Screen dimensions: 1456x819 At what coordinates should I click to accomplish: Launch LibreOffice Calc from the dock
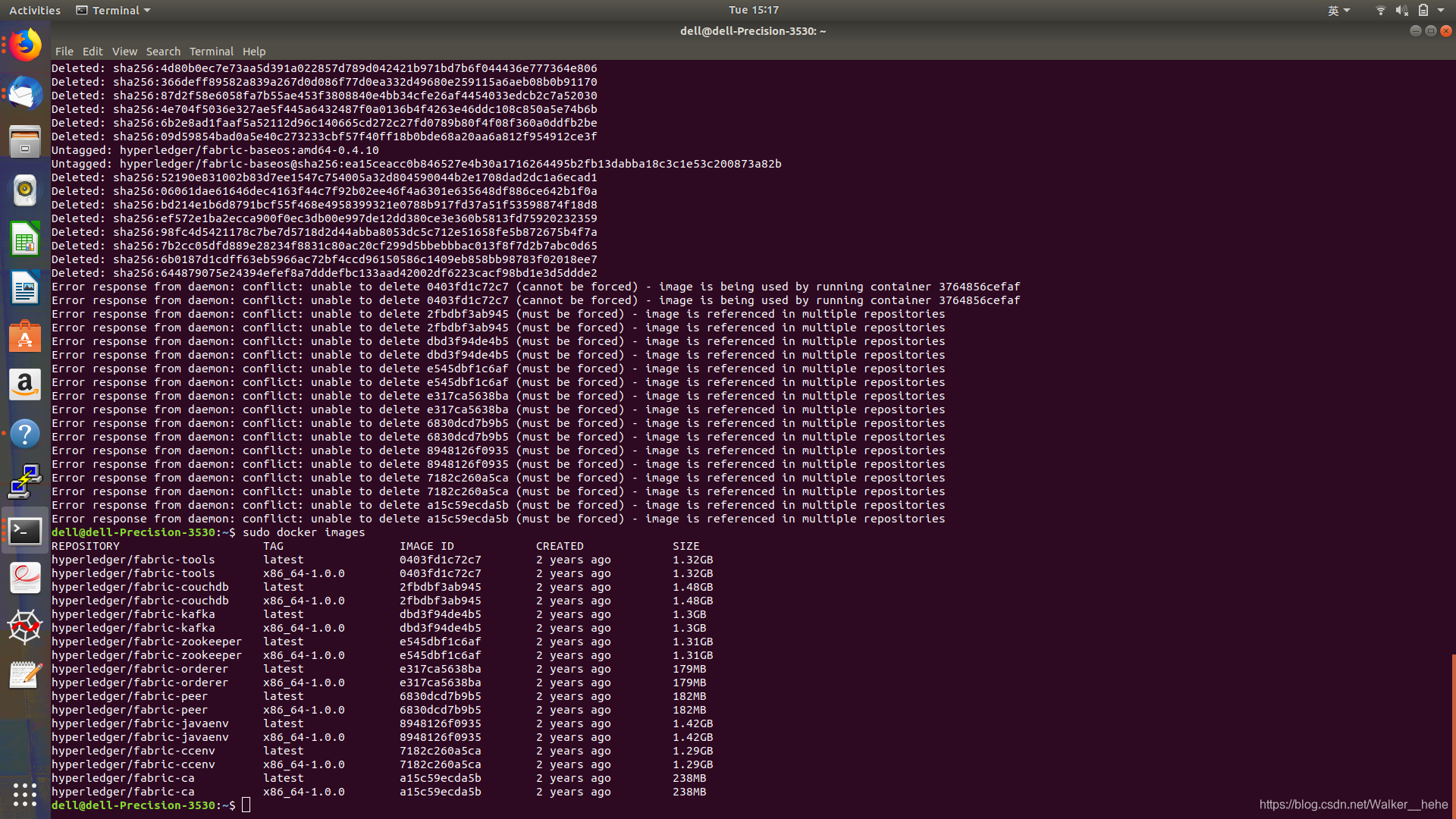[x=25, y=239]
